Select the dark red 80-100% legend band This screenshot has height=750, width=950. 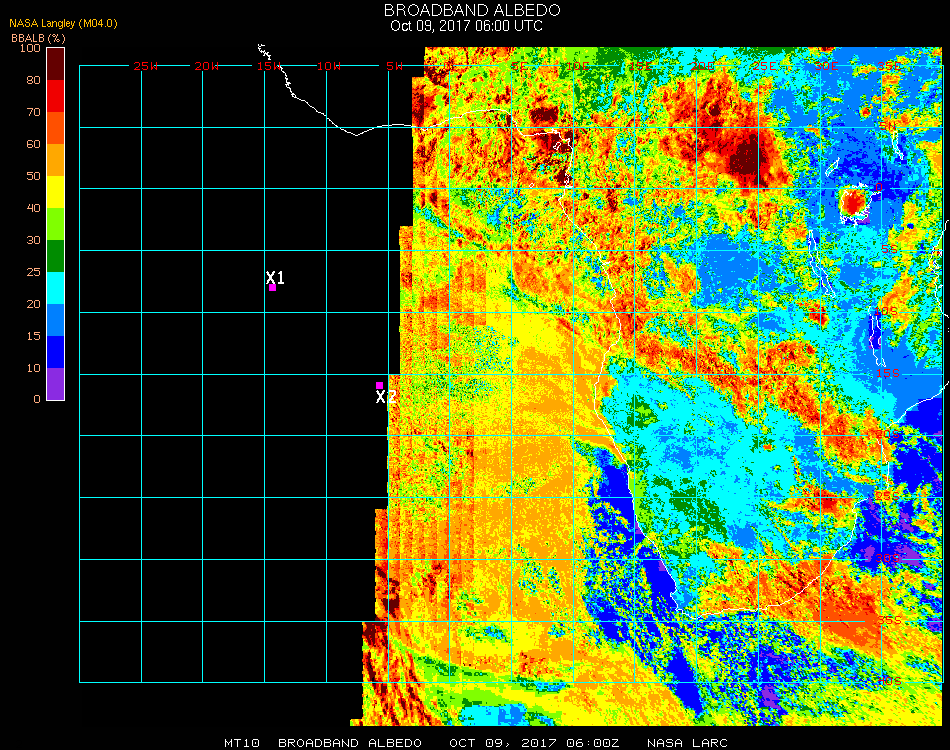pos(56,63)
